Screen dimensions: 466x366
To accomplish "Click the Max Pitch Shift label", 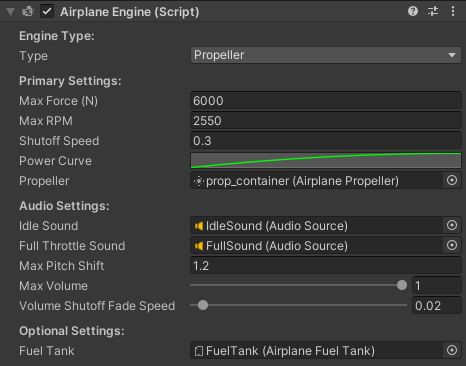I will pos(62,266).
